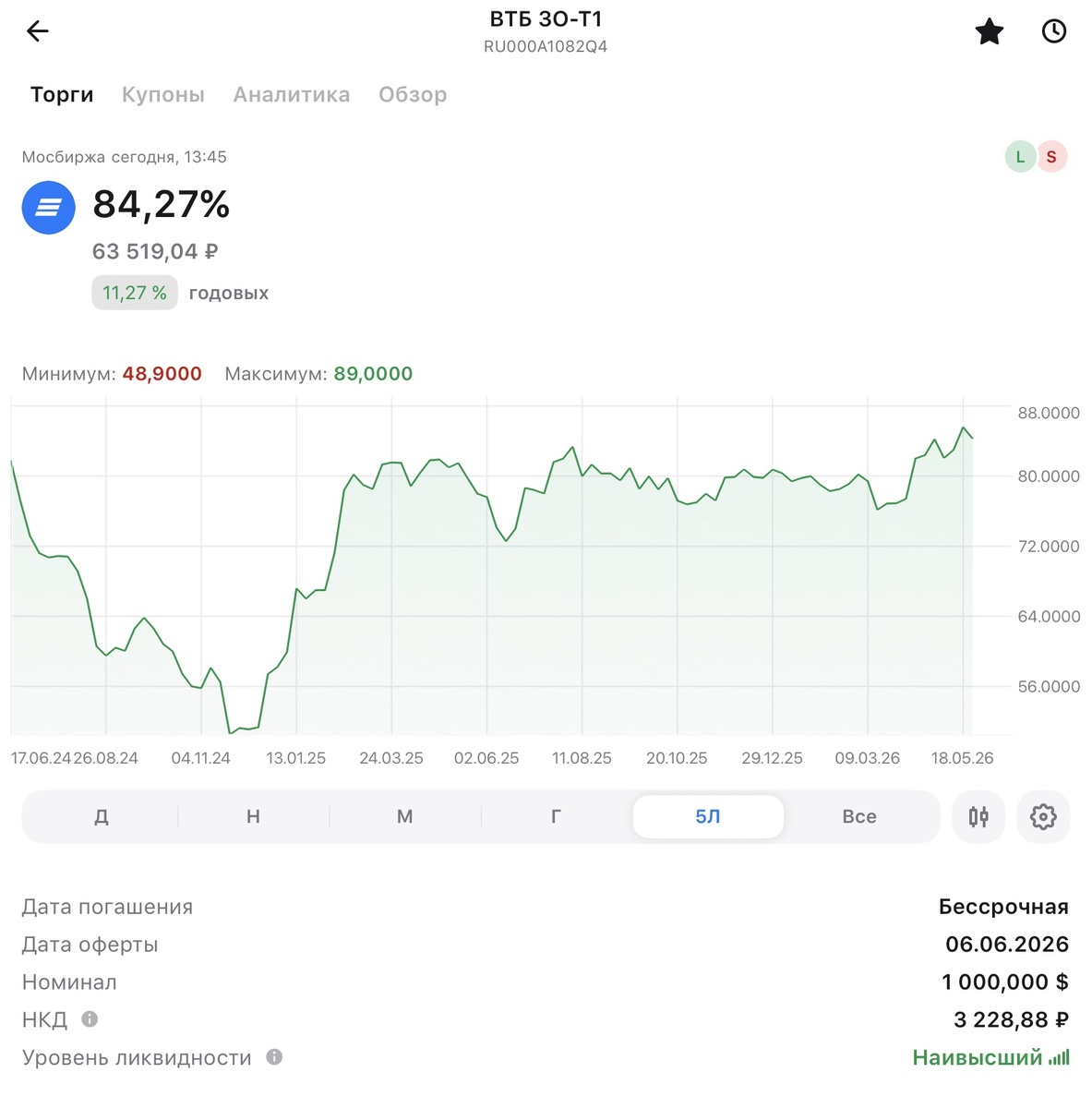Tap the Дата оферты label
Image resolution: width=1092 pixels, height=1108 pixels.
pyautogui.click(x=90, y=945)
